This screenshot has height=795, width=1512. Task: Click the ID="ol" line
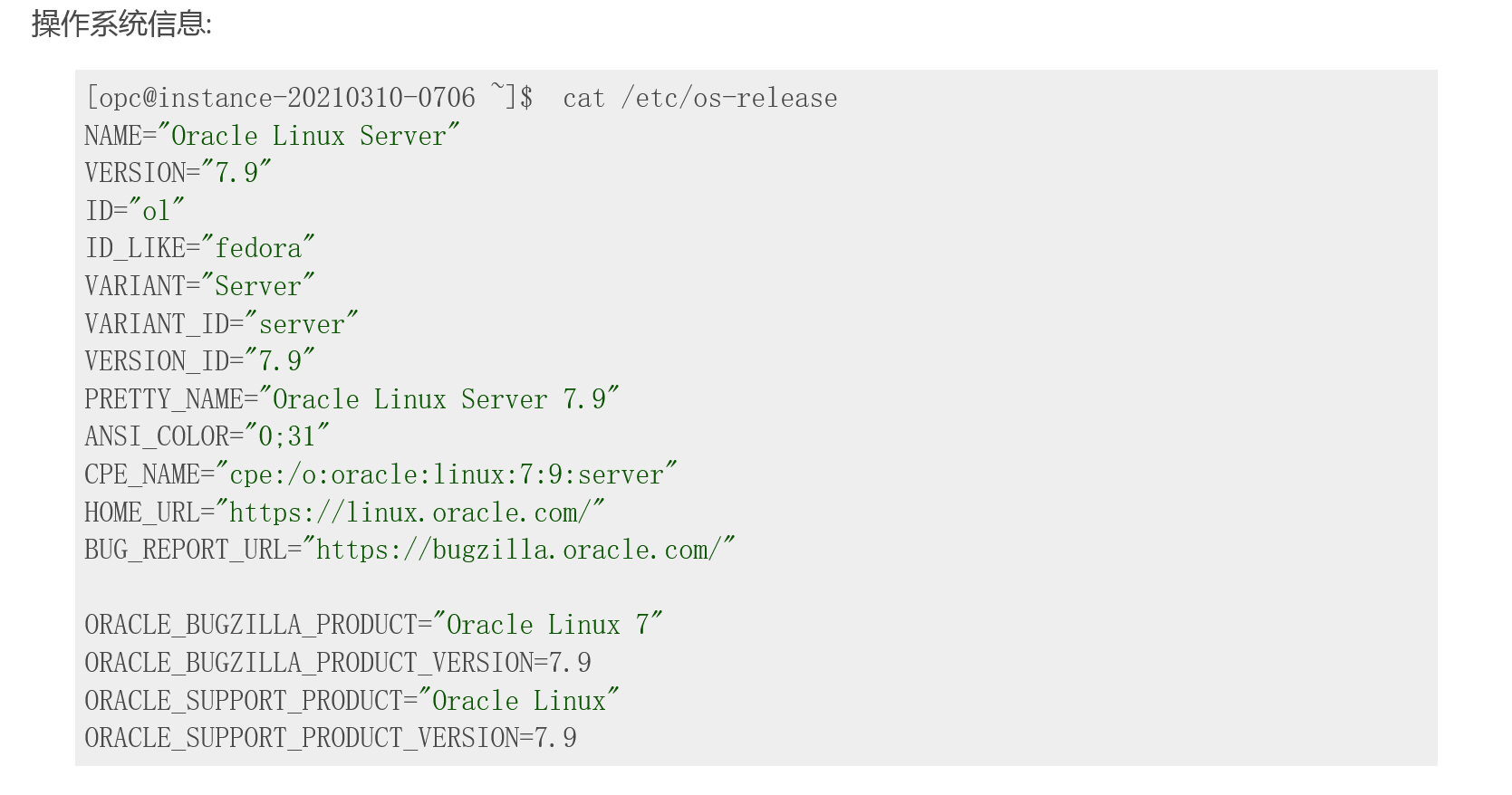135,211
